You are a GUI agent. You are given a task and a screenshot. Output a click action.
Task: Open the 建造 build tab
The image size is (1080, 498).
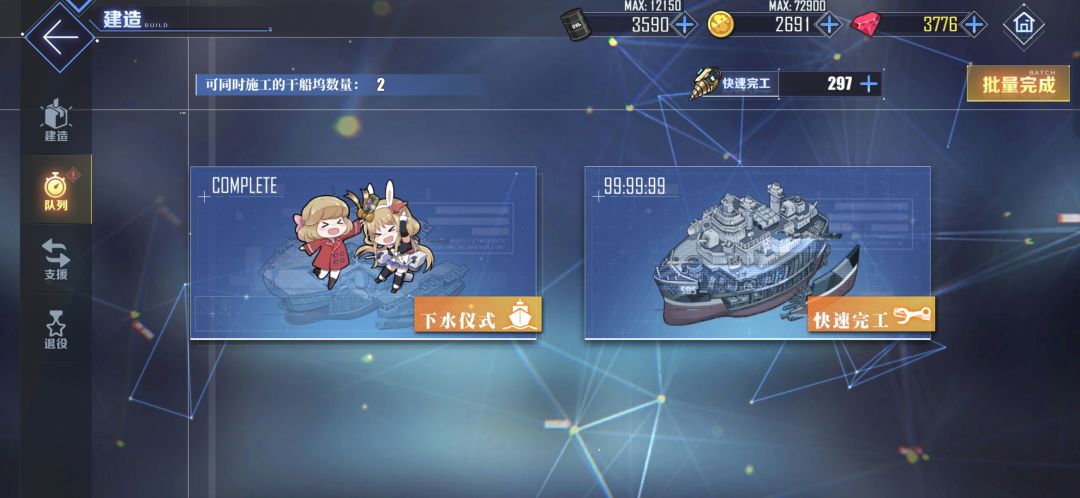[56, 121]
